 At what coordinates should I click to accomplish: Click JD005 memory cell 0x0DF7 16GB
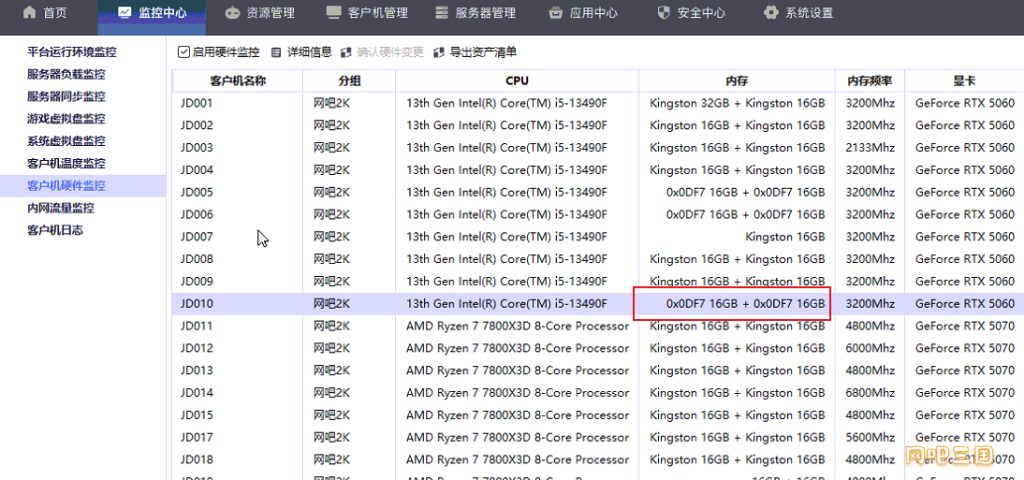(746, 193)
